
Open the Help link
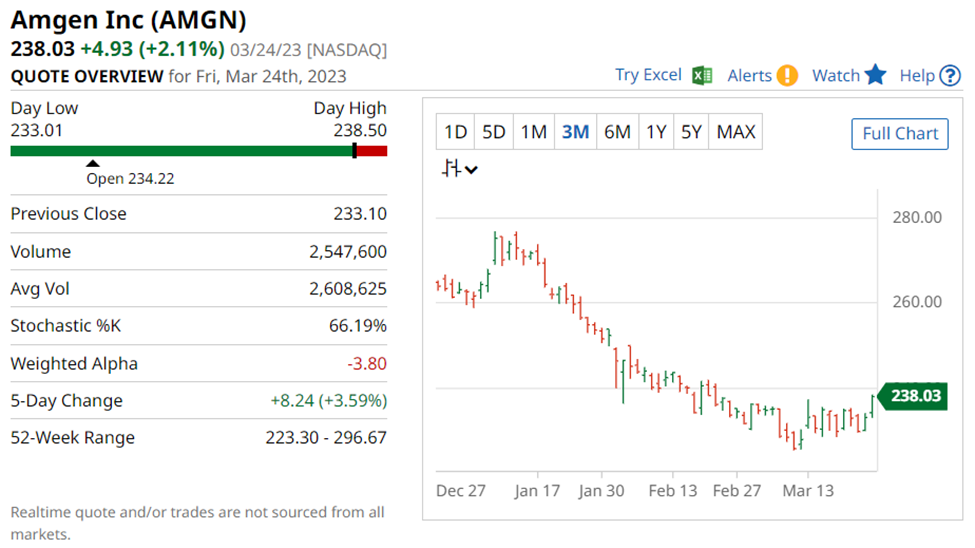point(917,76)
